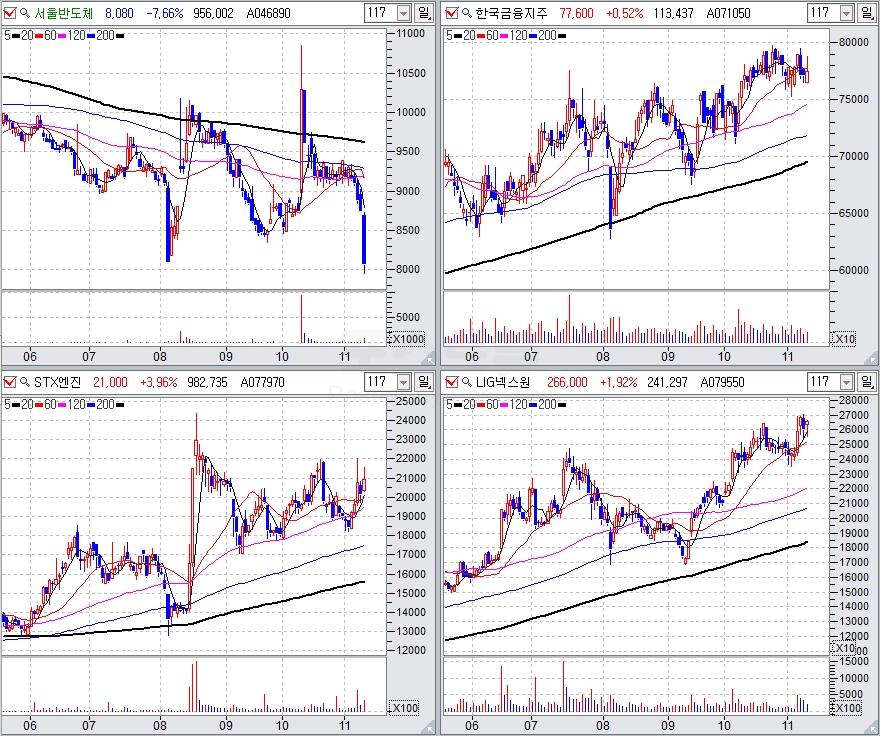
Task: Uncheck the 서울반도체 chart checkbox
Action: (x=10, y=13)
